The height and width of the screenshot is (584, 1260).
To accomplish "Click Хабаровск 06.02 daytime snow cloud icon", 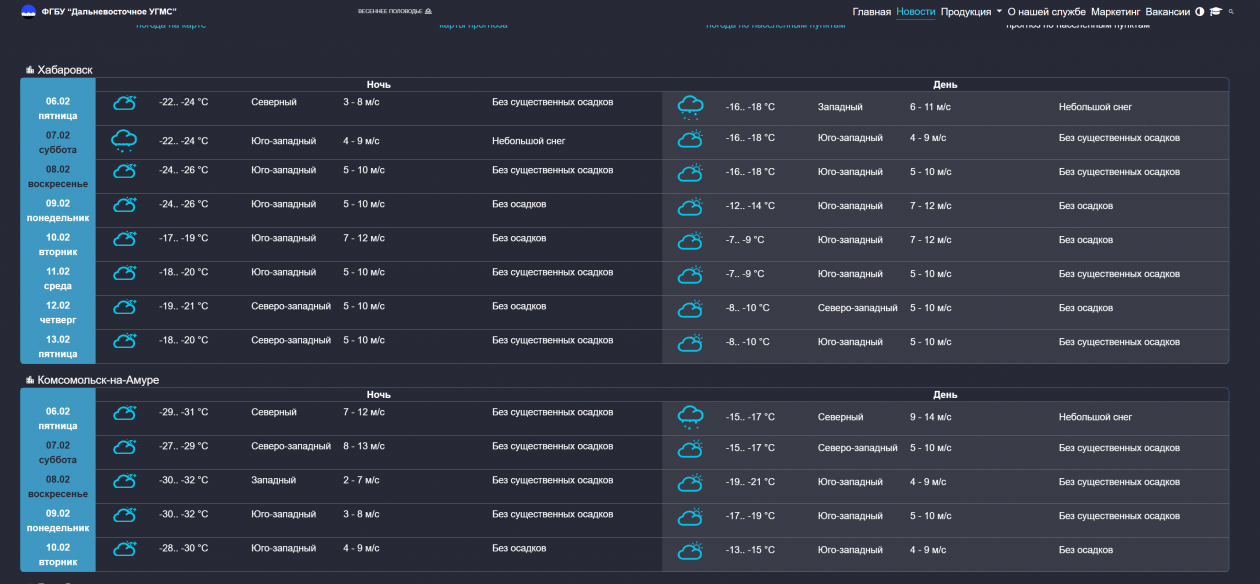I will pos(690,107).
